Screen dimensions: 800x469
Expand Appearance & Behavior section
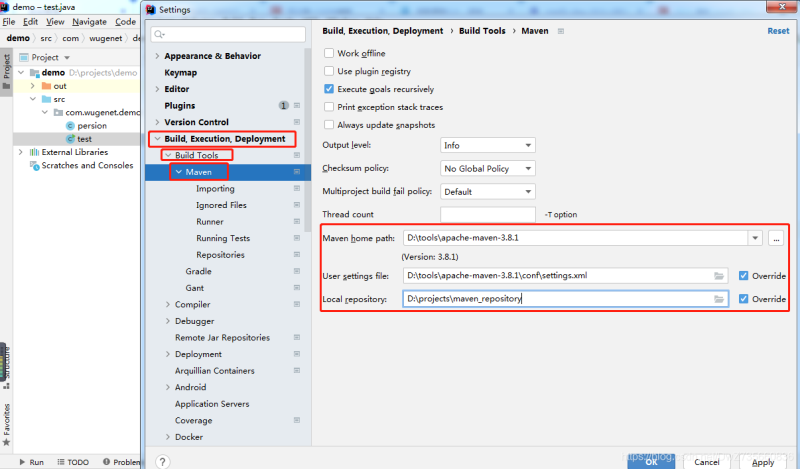click(157, 56)
